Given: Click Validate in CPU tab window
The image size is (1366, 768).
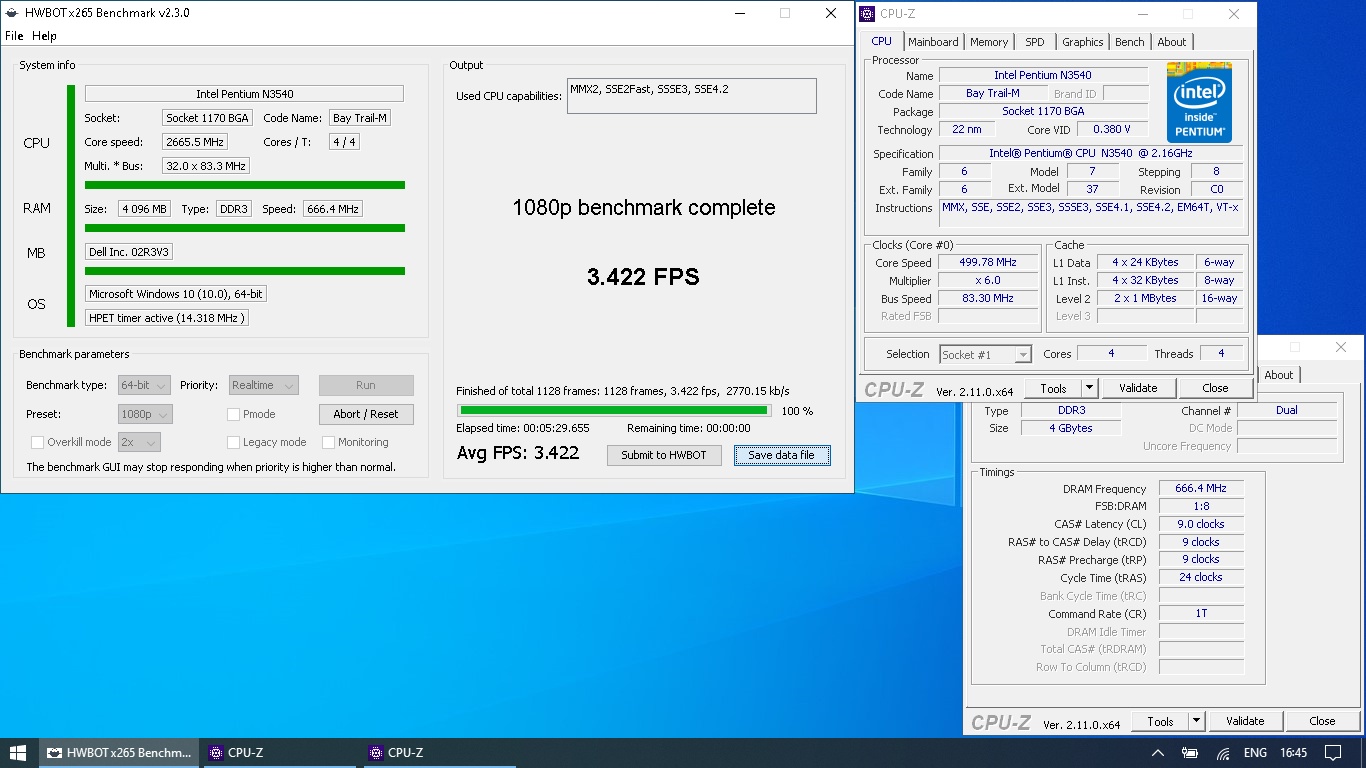Looking at the screenshot, I should click(1138, 388).
